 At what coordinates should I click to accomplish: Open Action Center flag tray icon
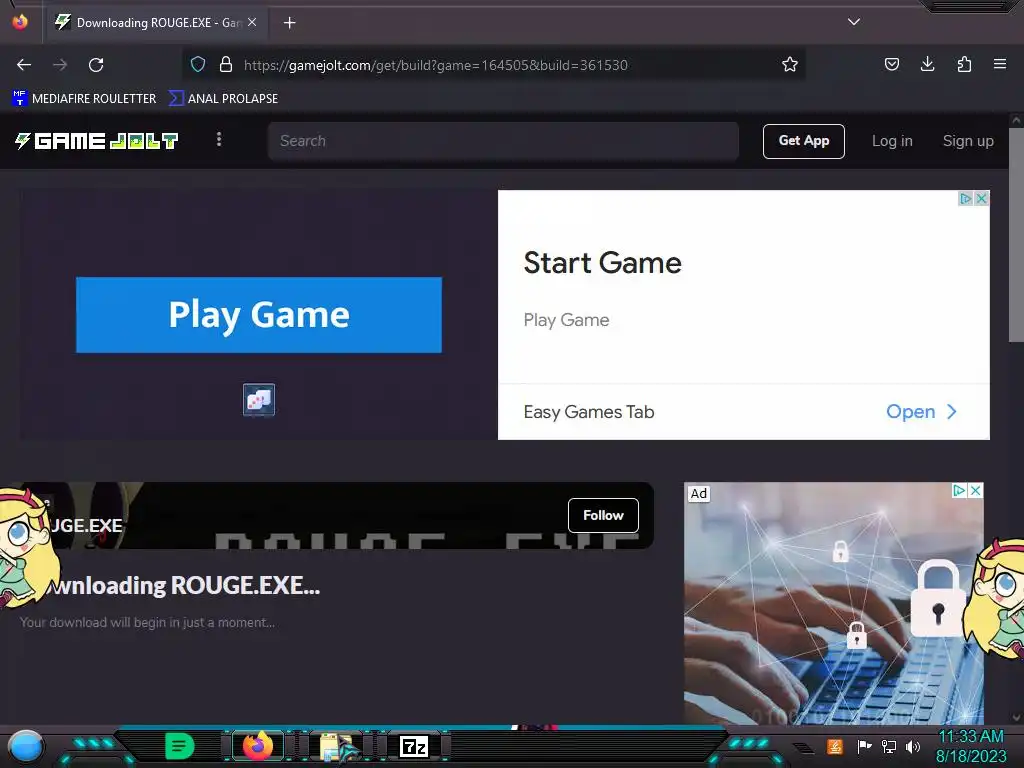click(864, 746)
